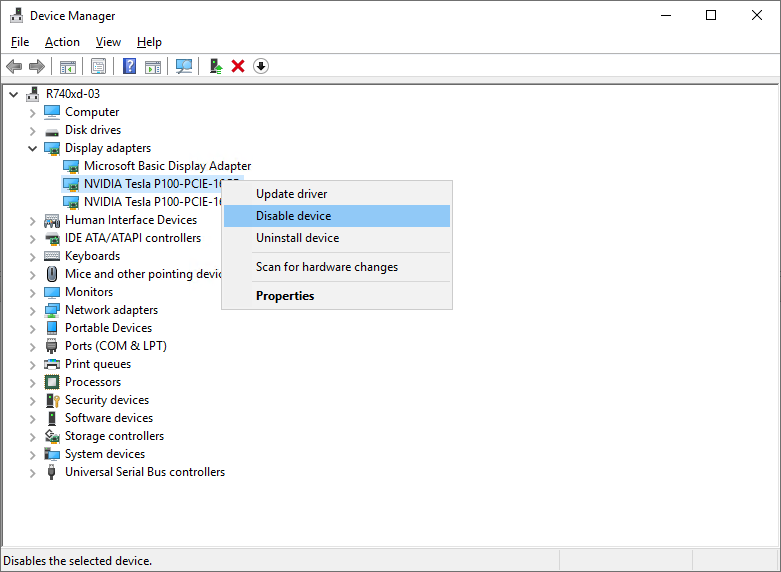The height and width of the screenshot is (572, 781).
Task: Open the View menu
Action: [x=108, y=42]
